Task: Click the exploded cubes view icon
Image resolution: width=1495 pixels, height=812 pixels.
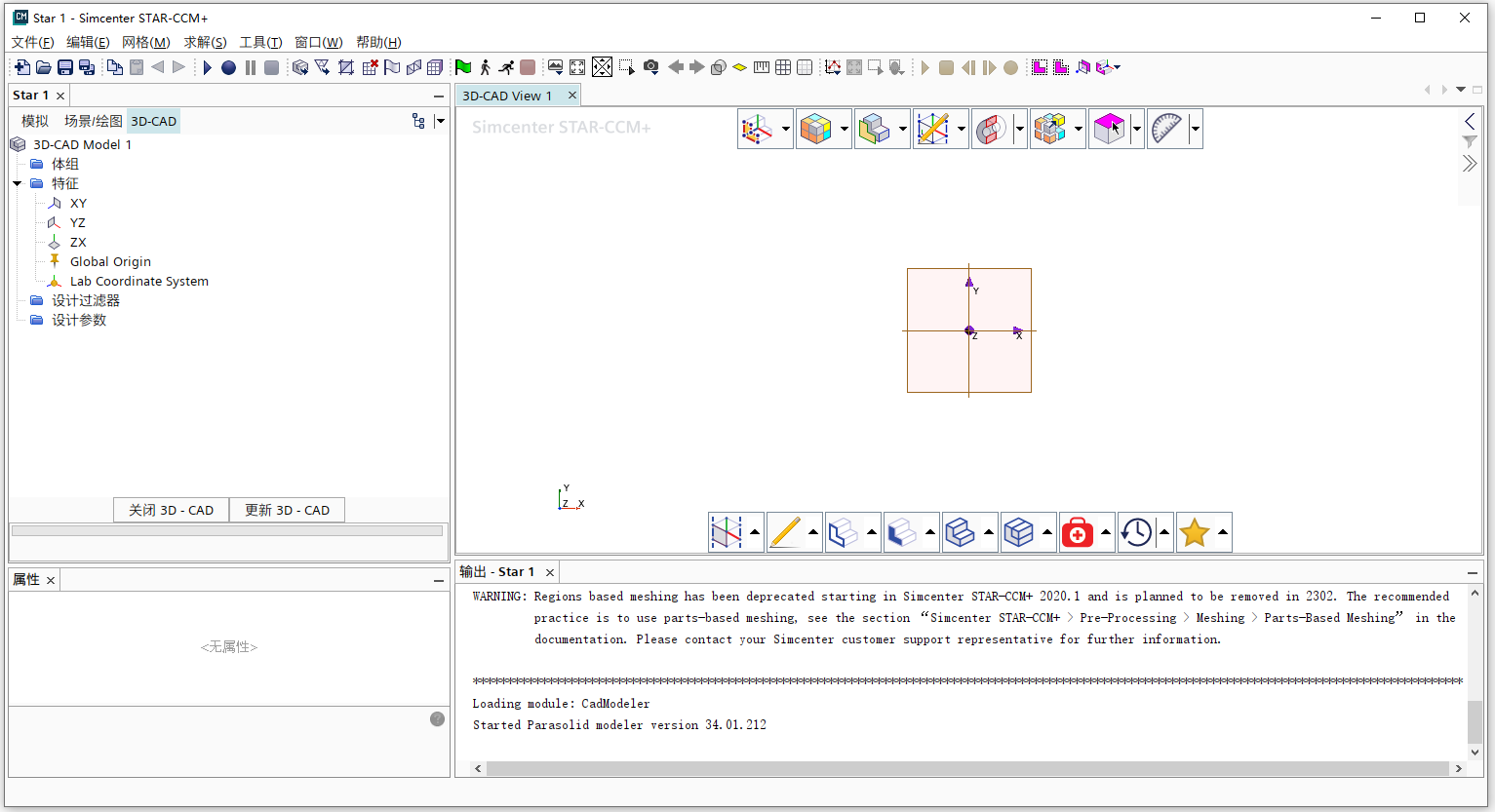Action: (1049, 129)
